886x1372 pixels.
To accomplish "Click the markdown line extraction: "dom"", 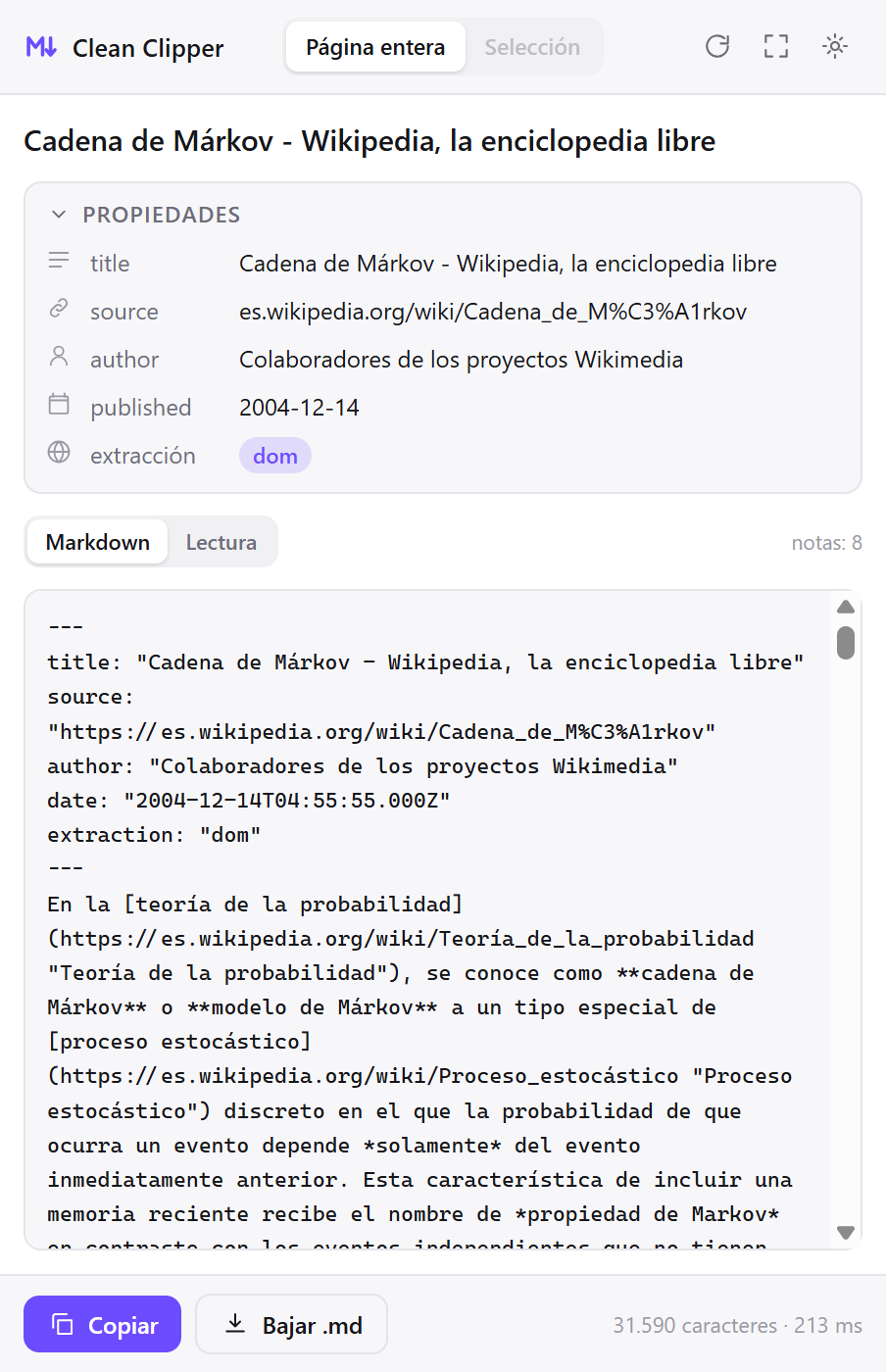I will 154,835.
